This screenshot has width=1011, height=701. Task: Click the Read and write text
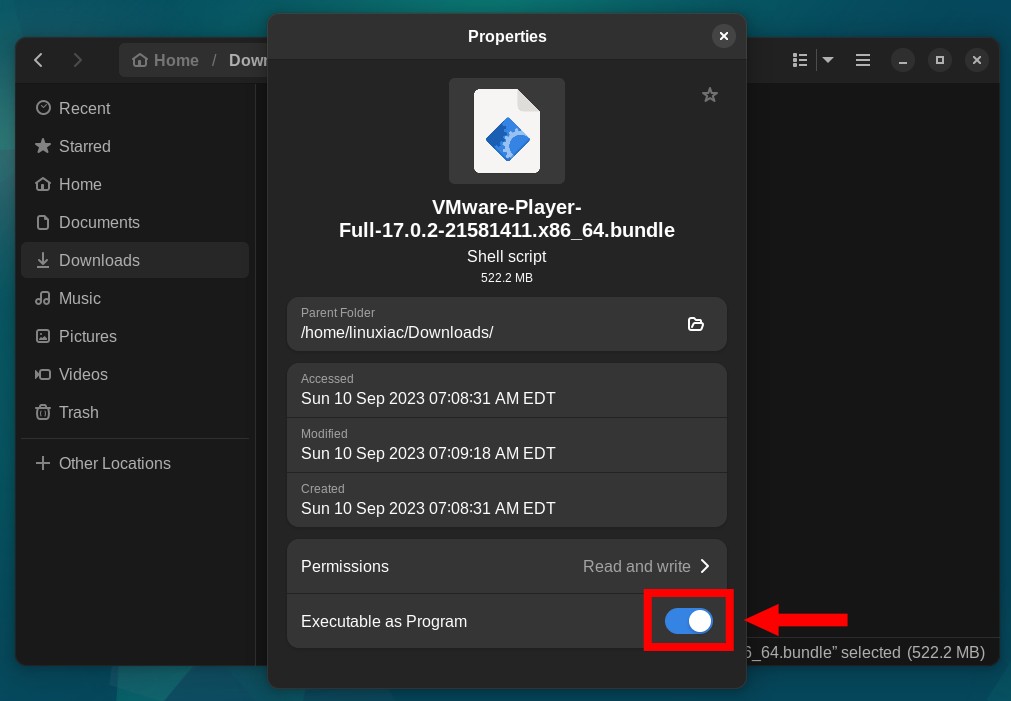click(636, 566)
